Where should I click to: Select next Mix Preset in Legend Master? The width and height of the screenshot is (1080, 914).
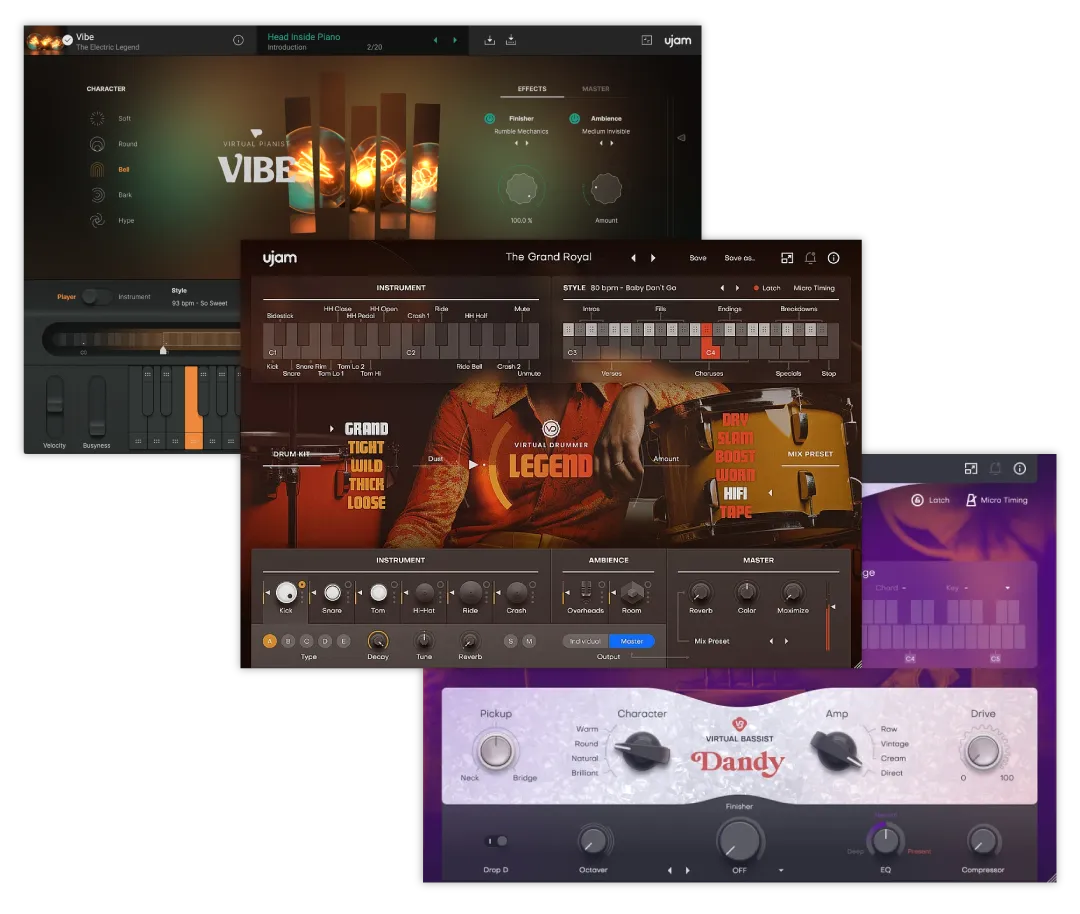787,641
